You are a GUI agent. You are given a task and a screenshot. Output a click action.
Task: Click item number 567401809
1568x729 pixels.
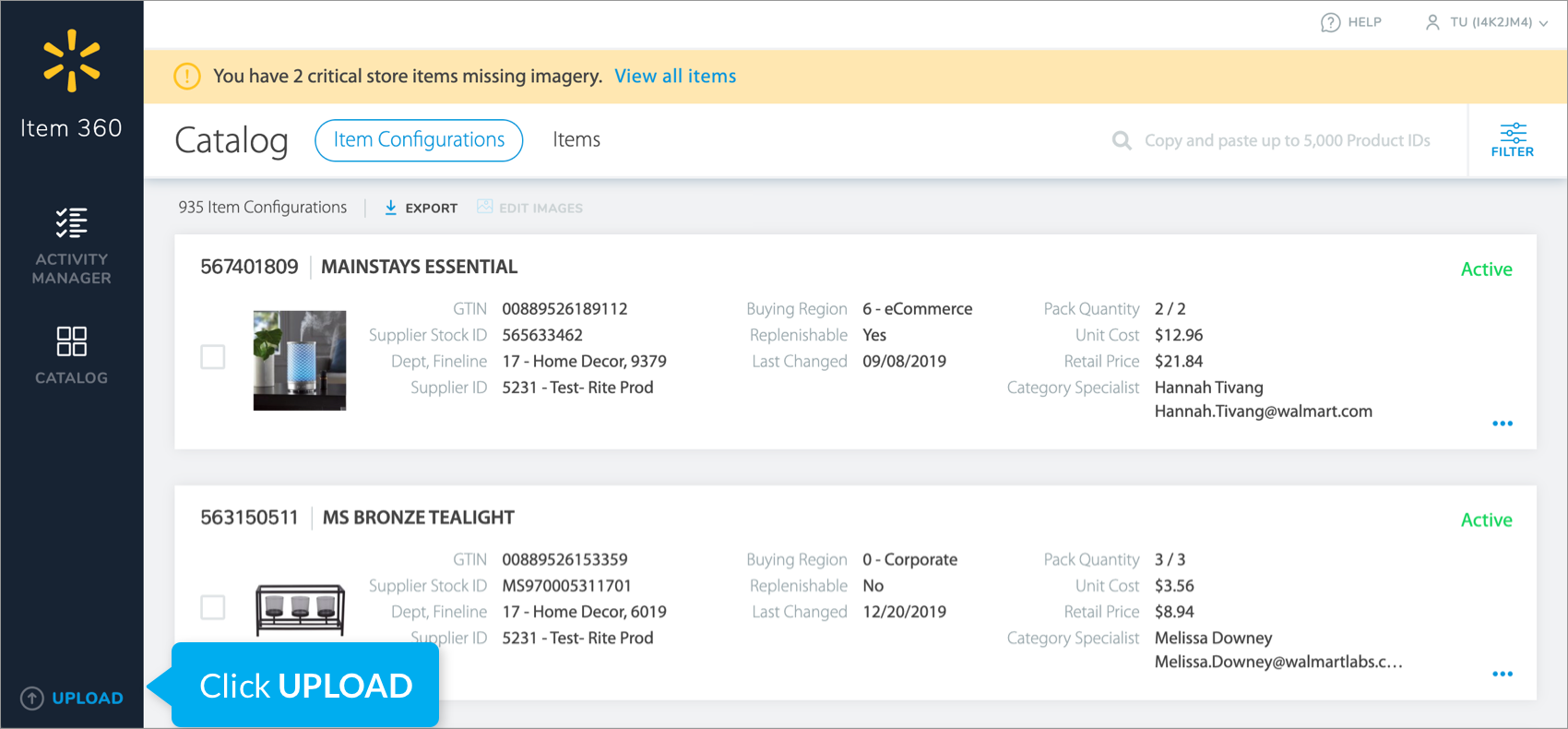point(249,267)
